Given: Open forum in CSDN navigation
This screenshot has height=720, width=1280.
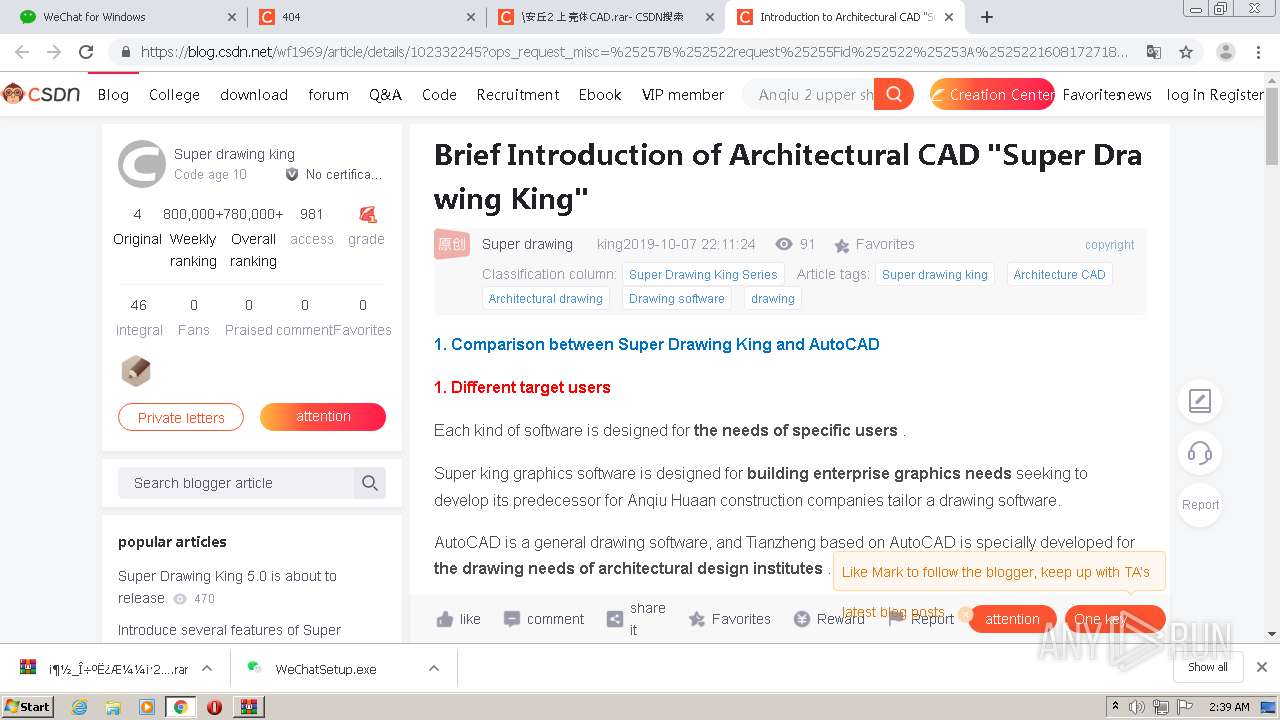Looking at the screenshot, I should click(328, 94).
